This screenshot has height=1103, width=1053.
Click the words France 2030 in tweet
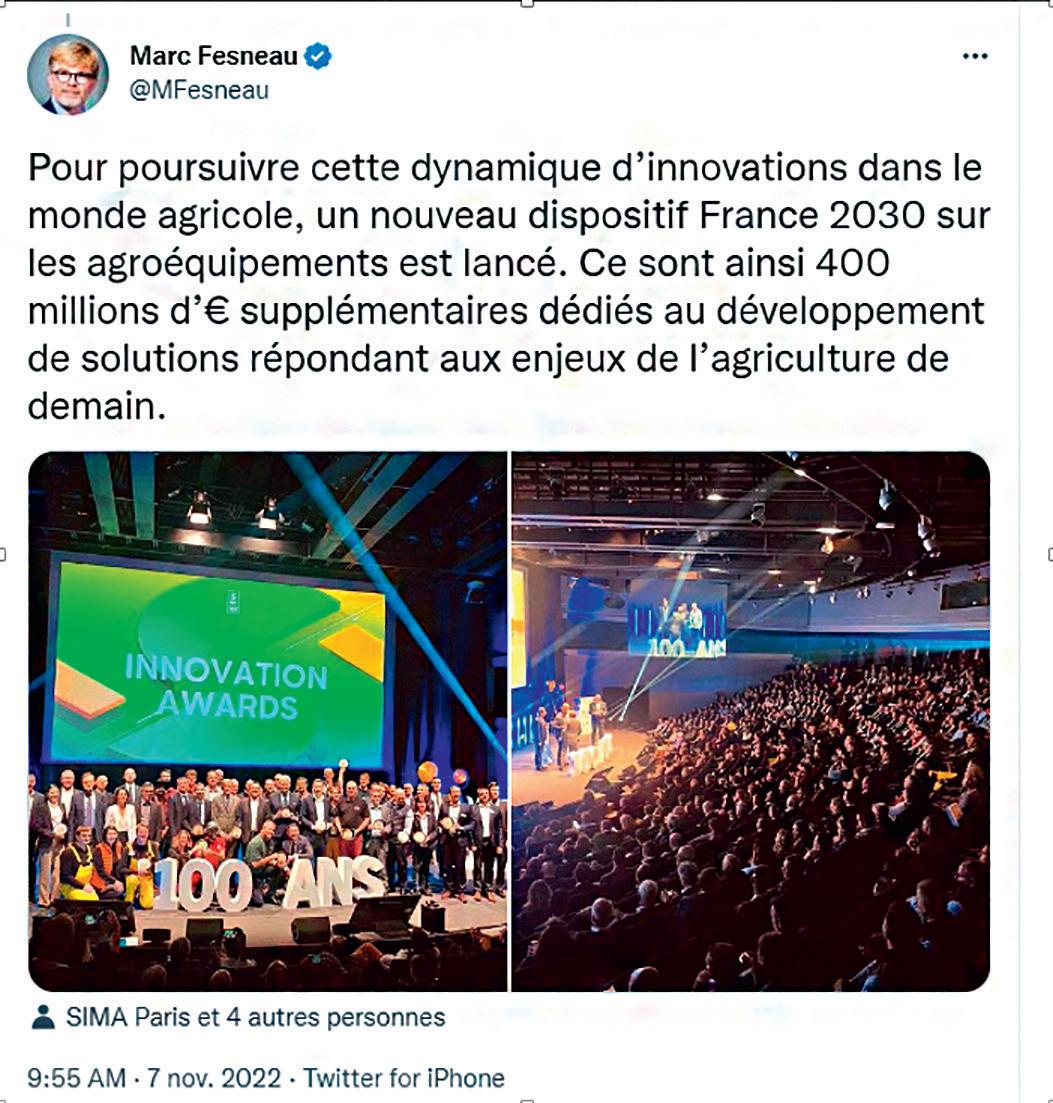click(x=812, y=216)
